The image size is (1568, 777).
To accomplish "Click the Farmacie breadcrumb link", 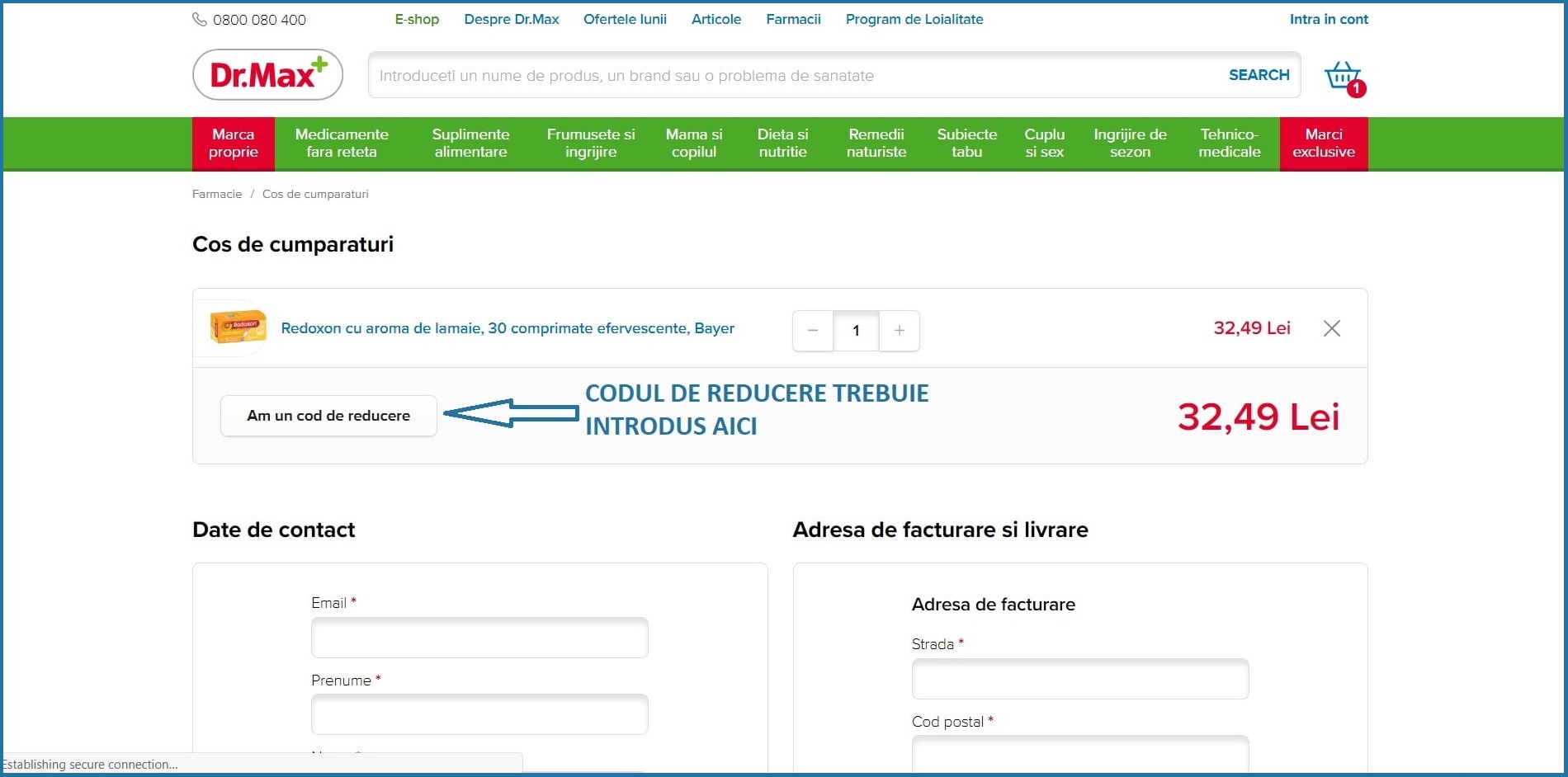I will coord(217,194).
